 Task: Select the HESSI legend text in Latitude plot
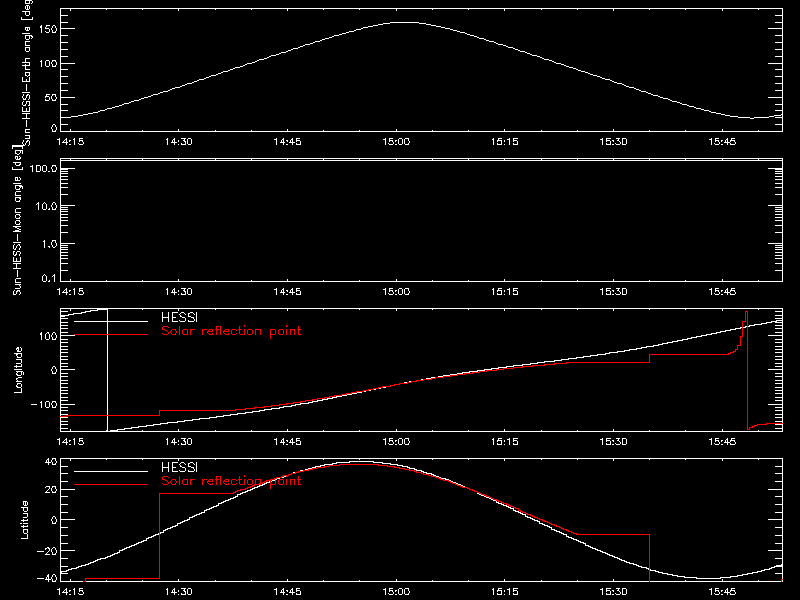click(x=179, y=467)
